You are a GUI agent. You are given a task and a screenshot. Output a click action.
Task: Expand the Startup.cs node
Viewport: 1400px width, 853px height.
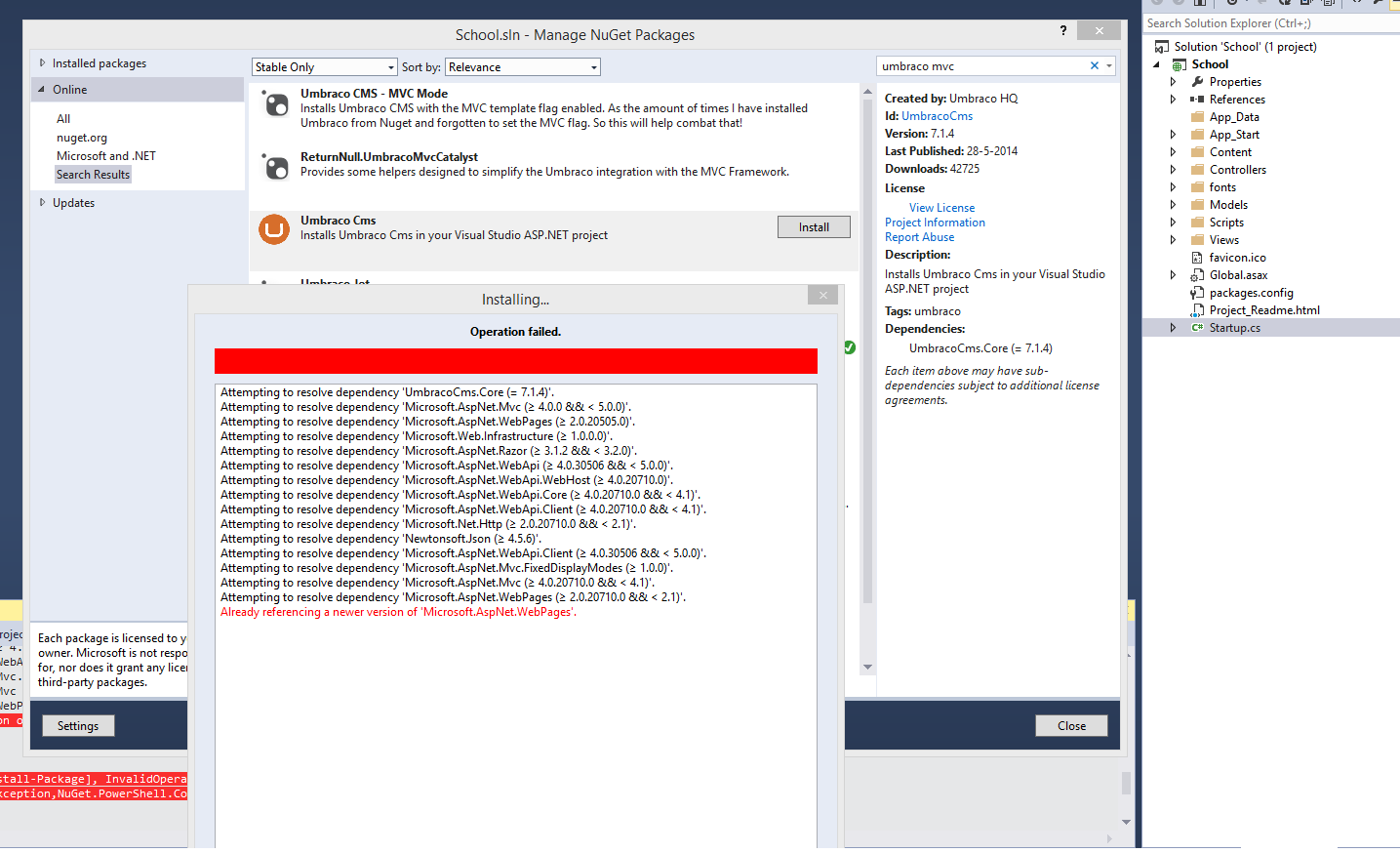[1174, 328]
